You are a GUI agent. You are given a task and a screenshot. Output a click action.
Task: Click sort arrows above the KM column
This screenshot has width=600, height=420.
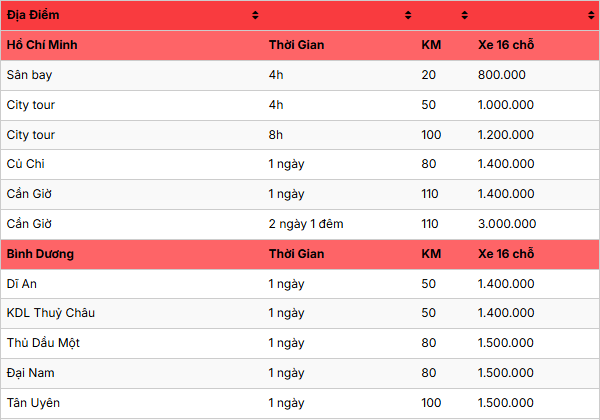[465, 15]
